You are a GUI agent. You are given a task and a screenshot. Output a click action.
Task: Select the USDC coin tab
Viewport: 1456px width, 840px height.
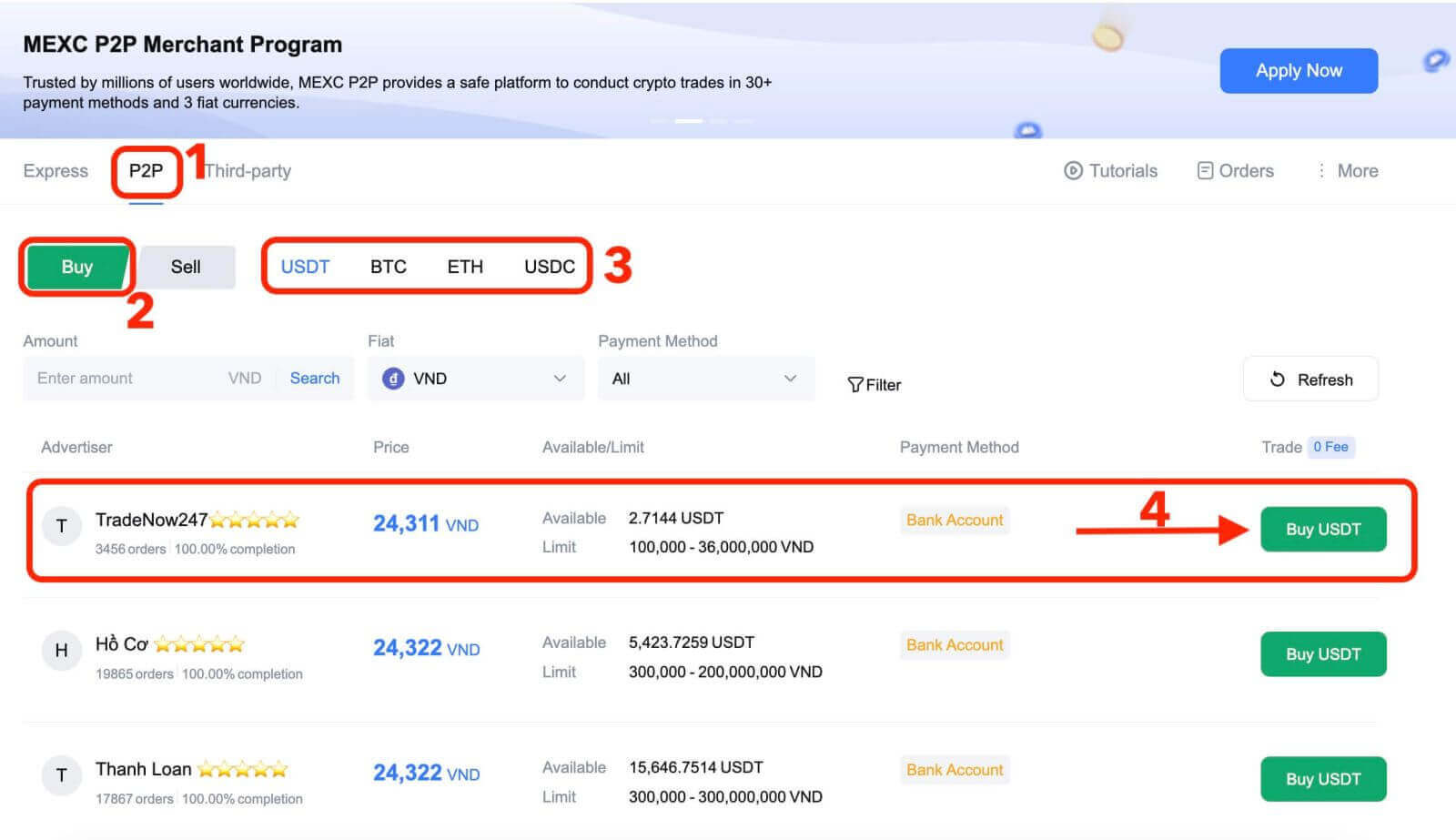pyautogui.click(x=550, y=267)
